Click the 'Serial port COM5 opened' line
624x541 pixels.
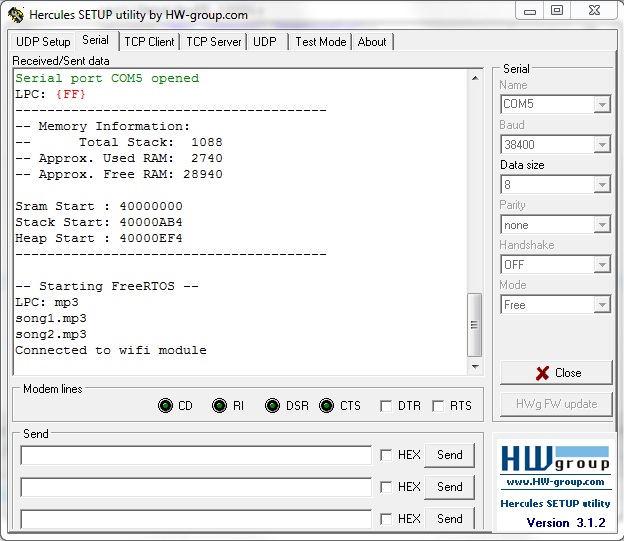tap(107, 78)
